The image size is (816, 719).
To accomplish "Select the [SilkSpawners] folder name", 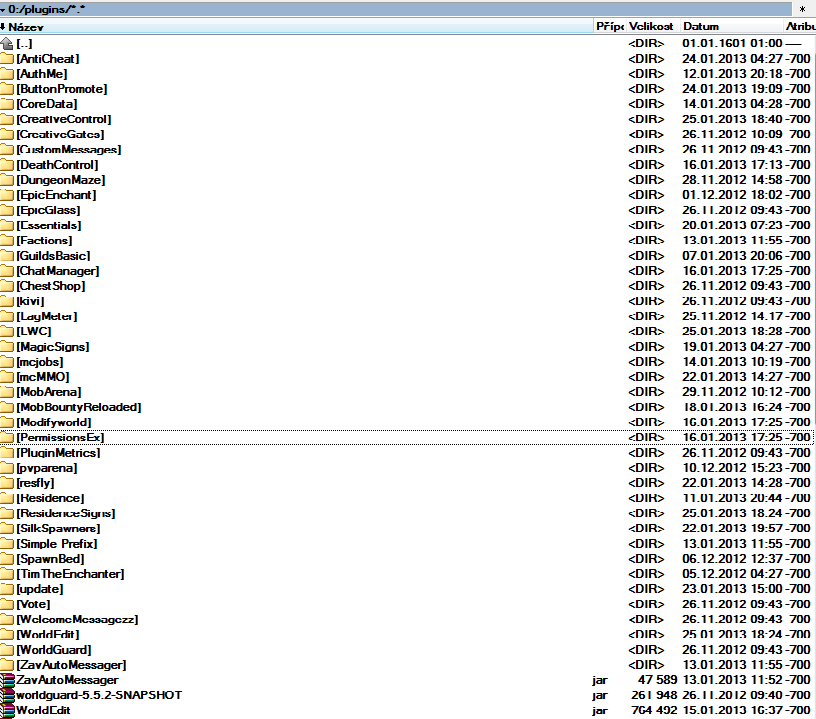I will pyautogui.click(x=58, y=529).
